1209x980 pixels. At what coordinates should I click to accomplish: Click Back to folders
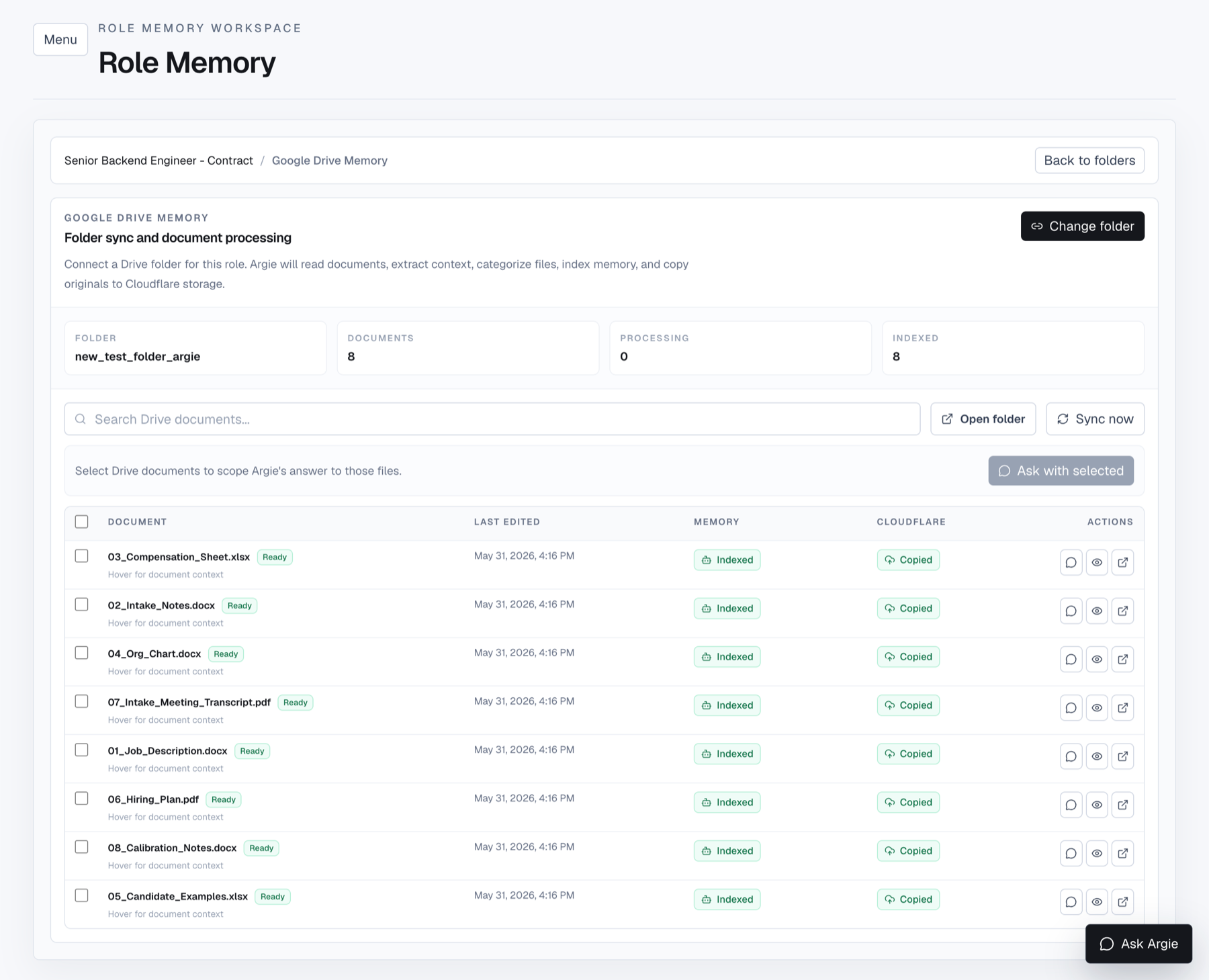click(1089, 161)
